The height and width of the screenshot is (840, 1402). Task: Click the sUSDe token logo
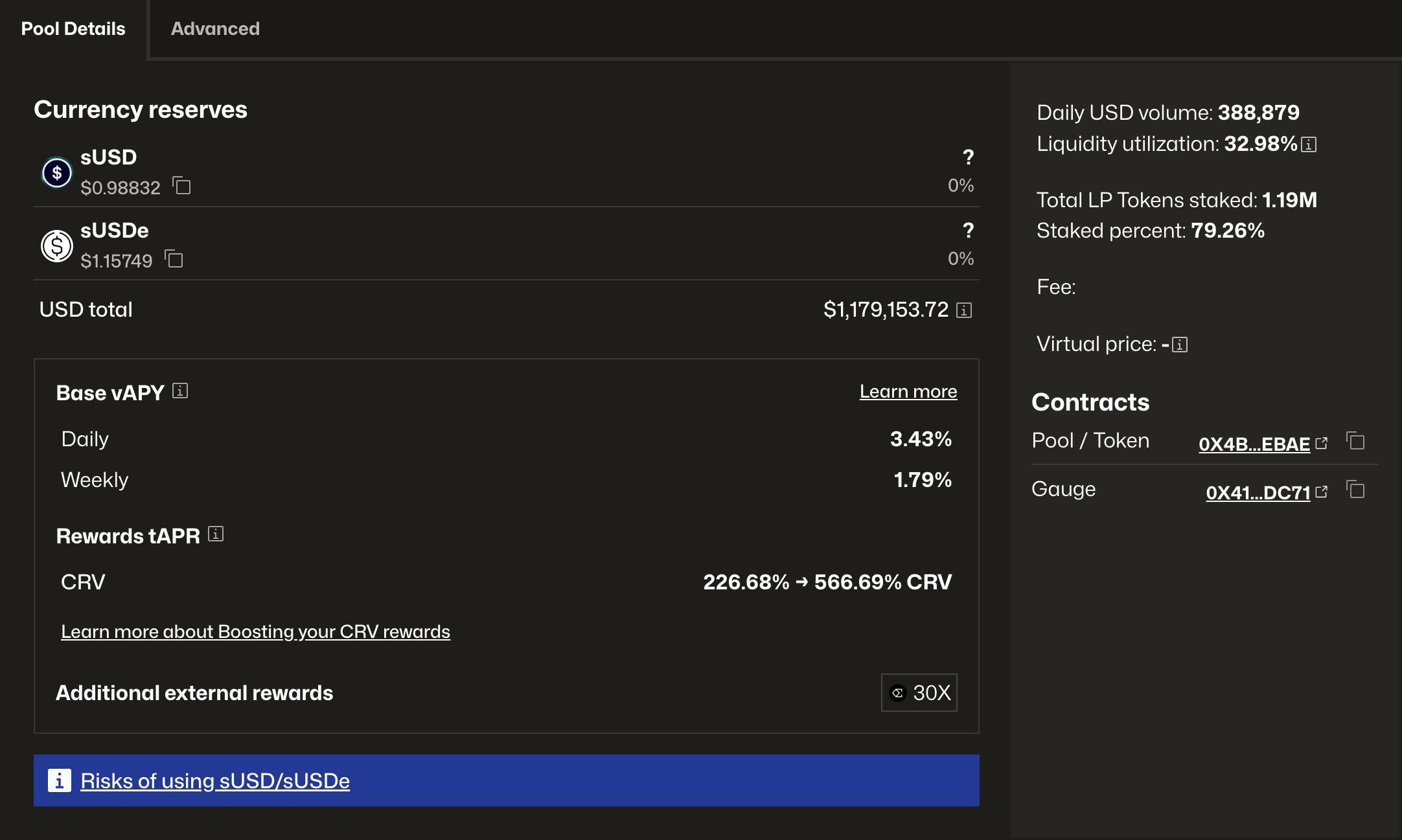pyautogui.click(x=57, y=246)
